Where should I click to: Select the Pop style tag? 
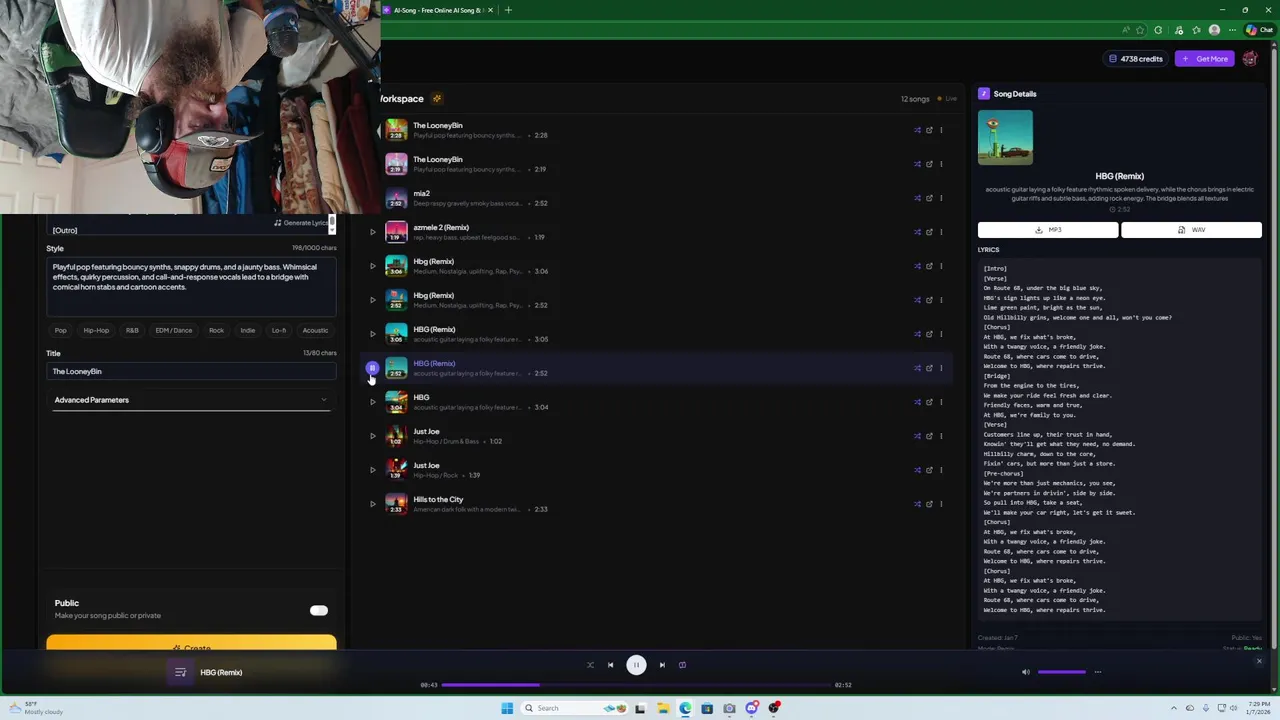pos(60,330)
